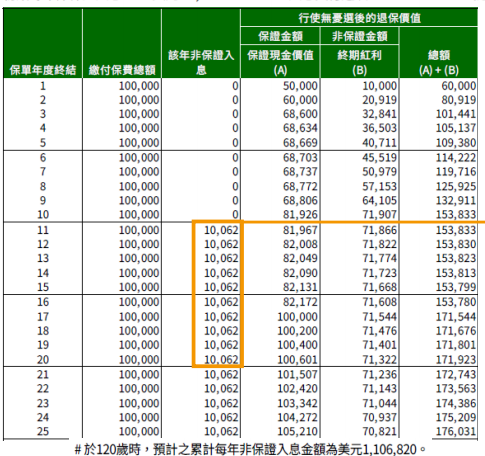Click the 行使無憂選後的退保價值 heading
Image resolution: width=485 pixels, height=456 pixels.
coord(359,18)
